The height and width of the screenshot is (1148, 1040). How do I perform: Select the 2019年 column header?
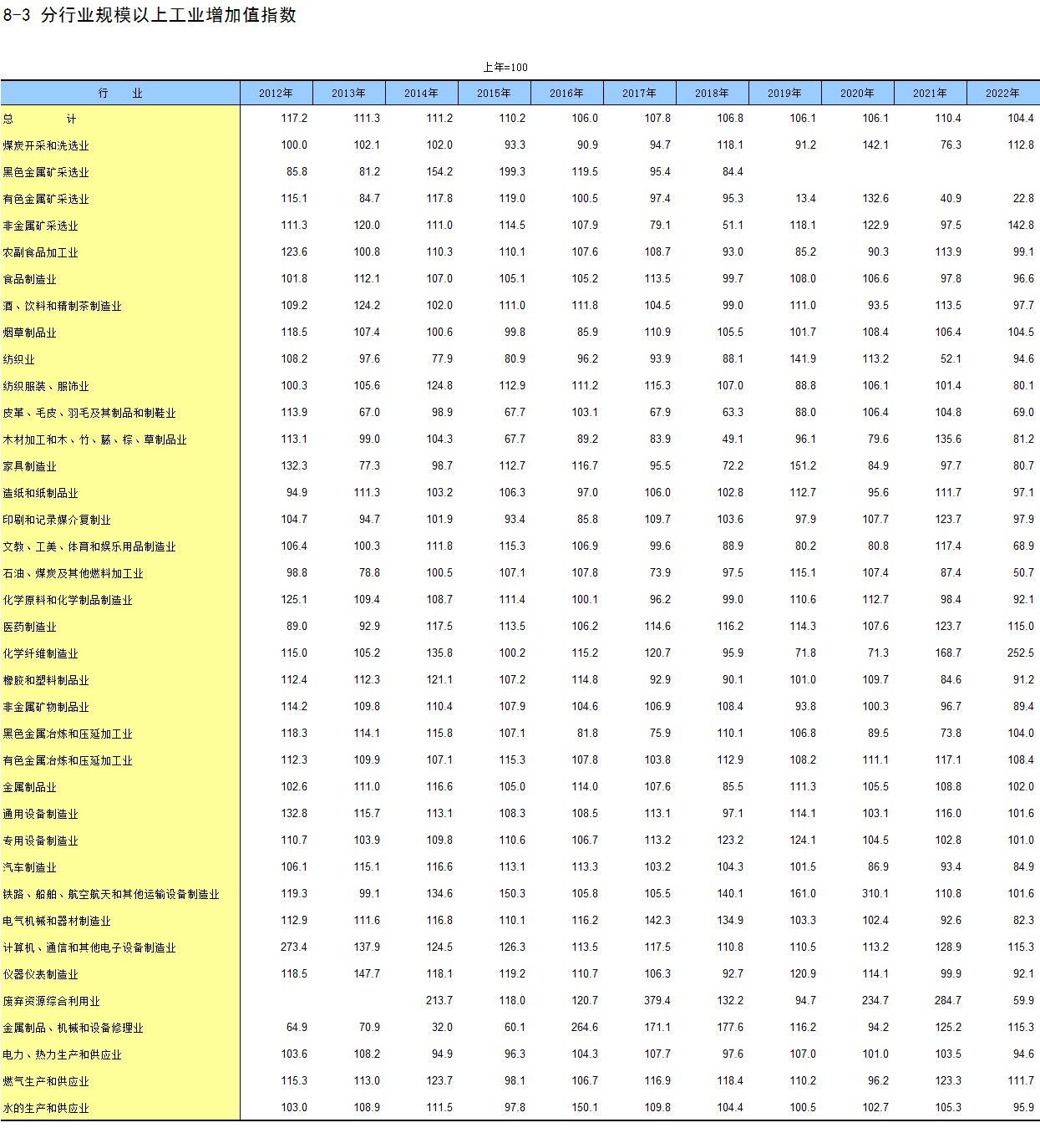tap(784, 93)
